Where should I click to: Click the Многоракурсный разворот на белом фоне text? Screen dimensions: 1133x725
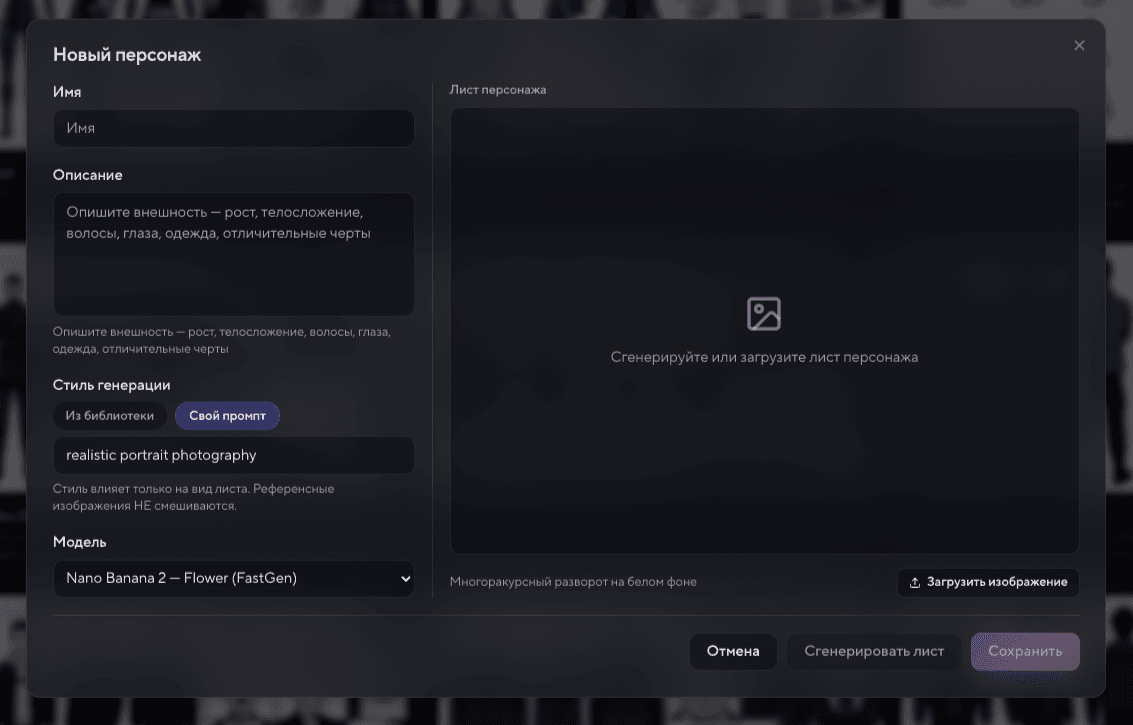(573, 582)
